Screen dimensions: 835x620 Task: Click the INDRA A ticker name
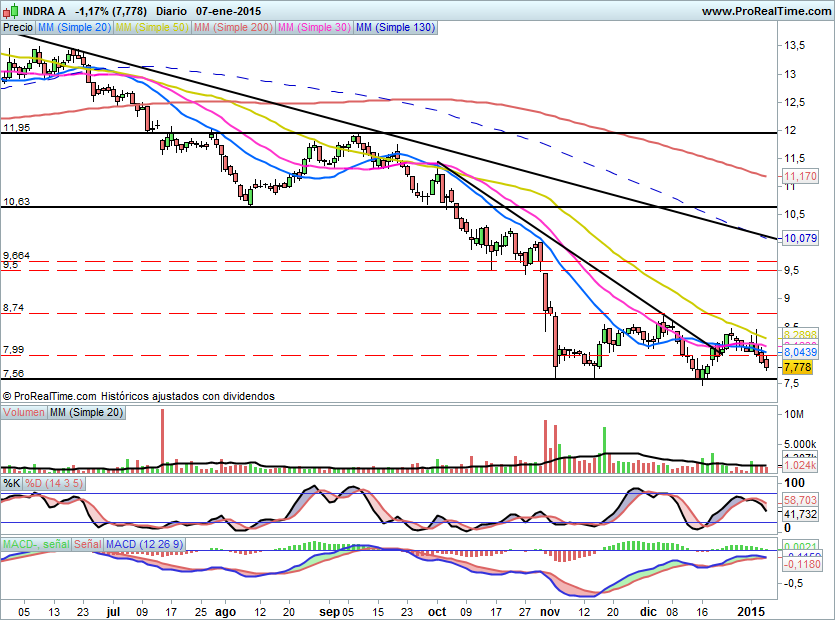coord(44,11)
